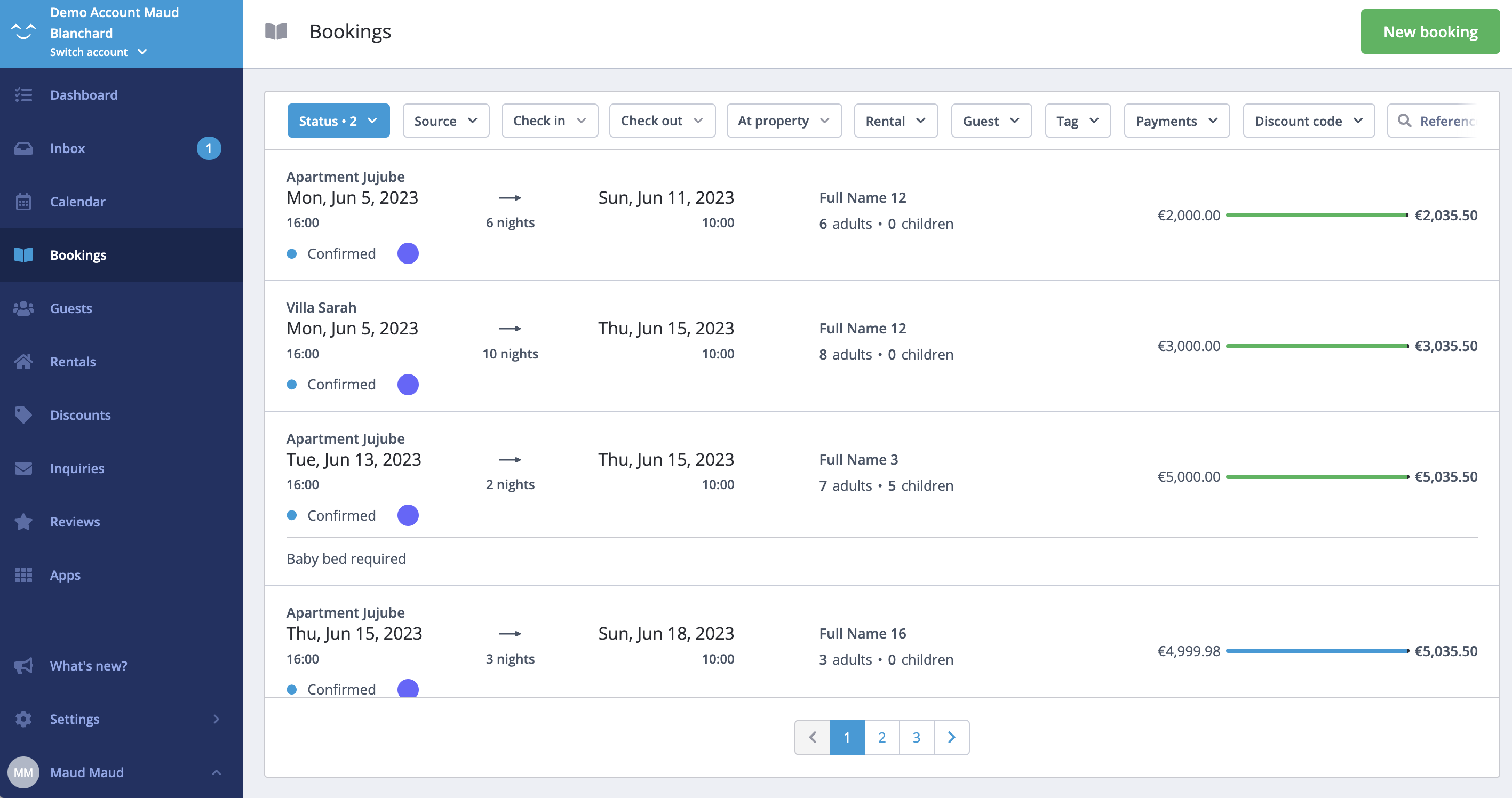Open the Villa Sarah booking

881,346
